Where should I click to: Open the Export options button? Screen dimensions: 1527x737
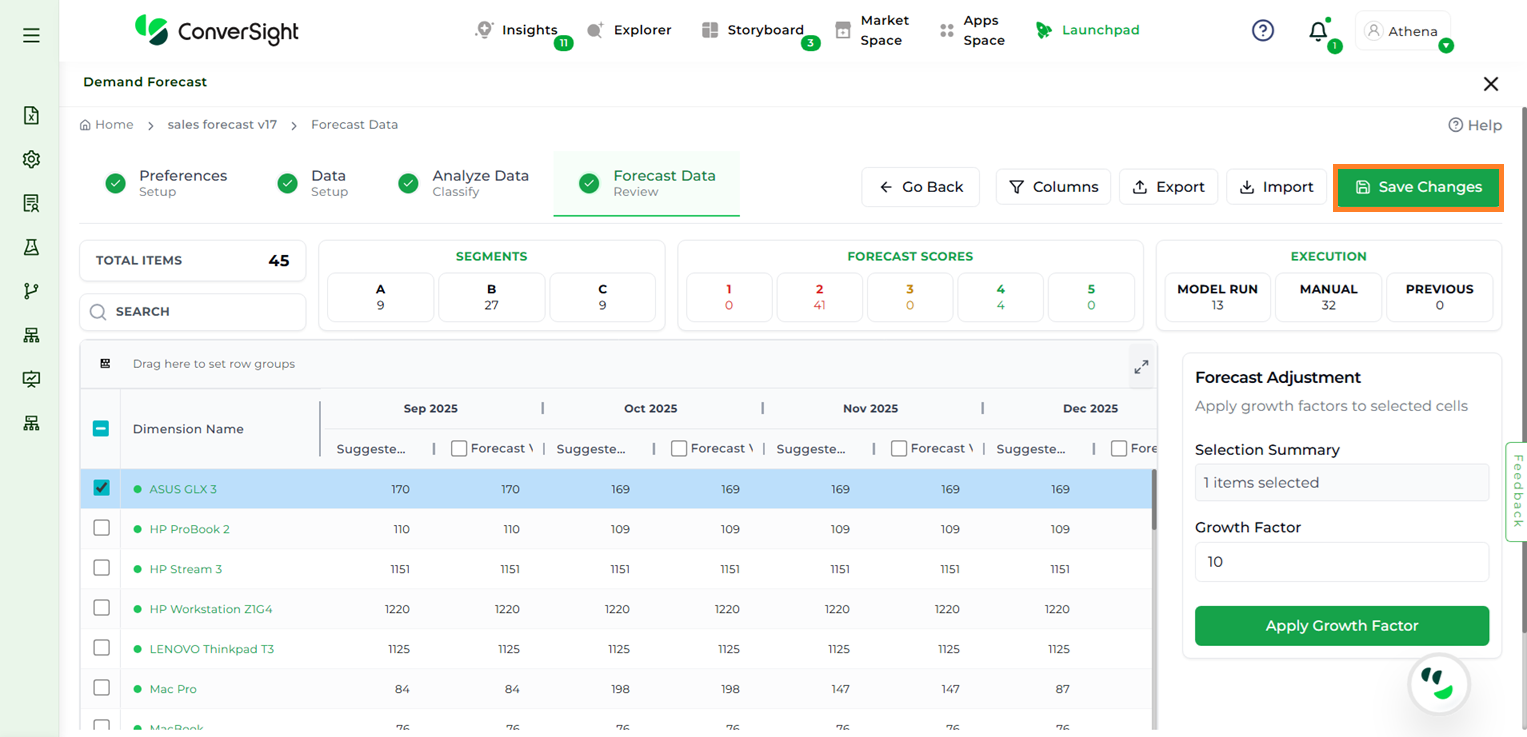point(1168,187)
